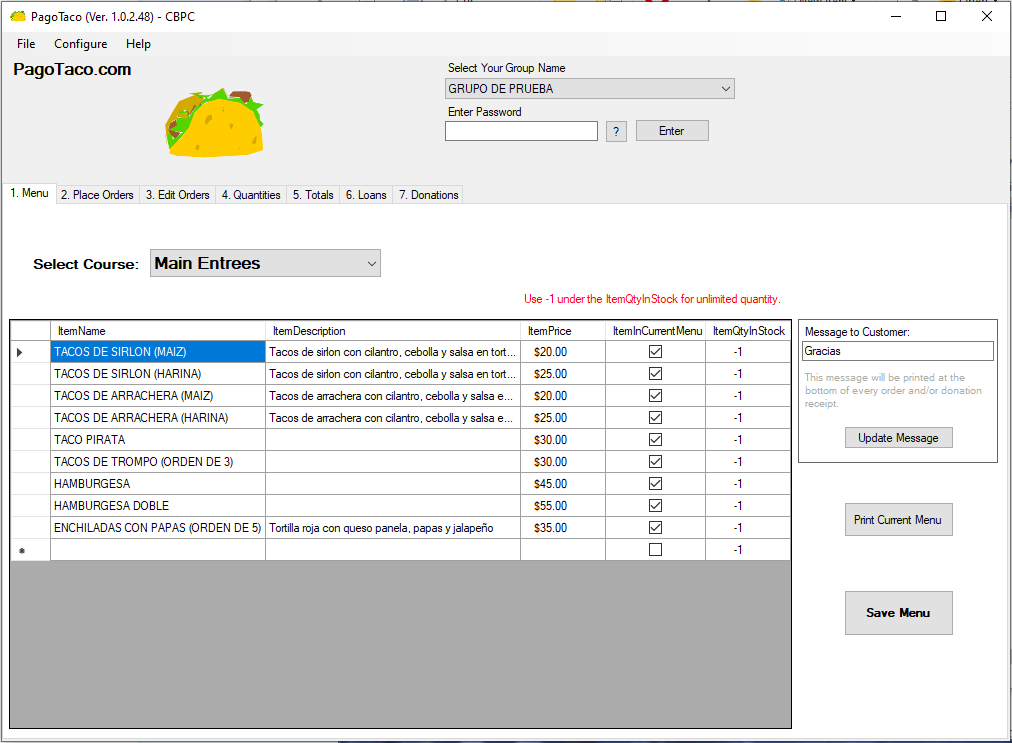The height and width of the screenshot is (743, 1012).
Task: Select the HAMBURGESA name cell
Action: [158, 483]
